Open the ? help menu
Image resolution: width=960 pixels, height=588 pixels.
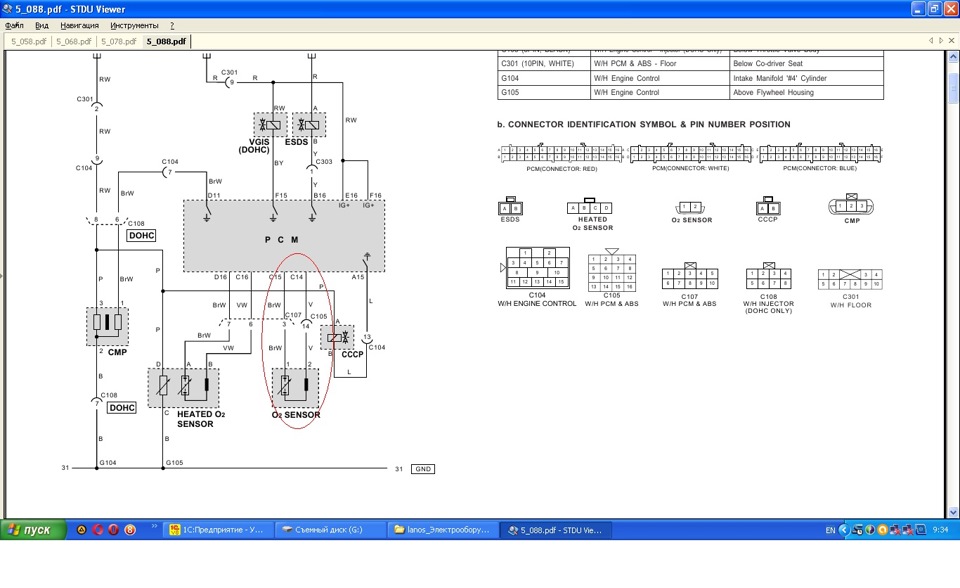[x=172, y=26]
